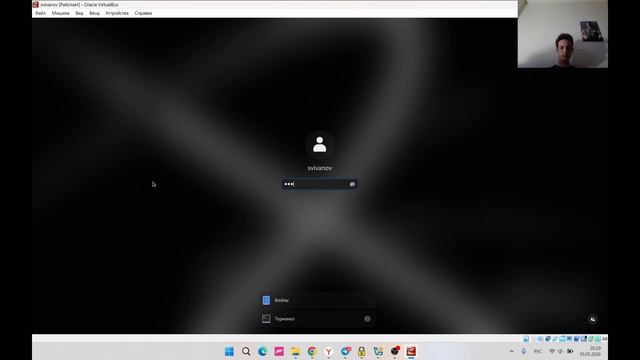Switch the РУС input language indicator
The height and width of the screenshot is (360, 640).
pyautogui.click(x=538, y=351)
